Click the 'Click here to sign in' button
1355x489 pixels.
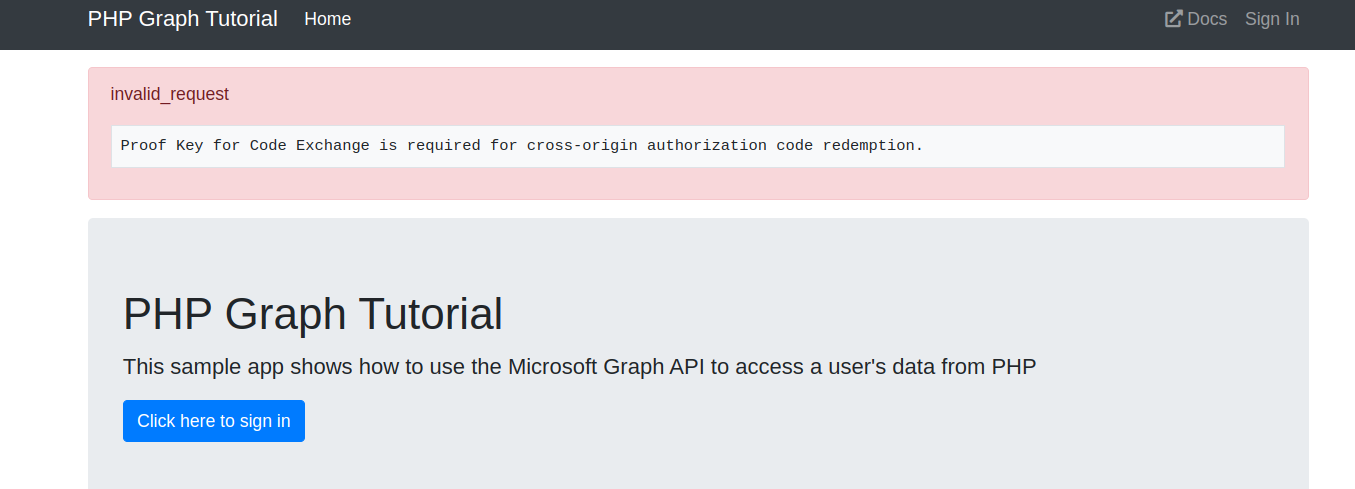214,421
